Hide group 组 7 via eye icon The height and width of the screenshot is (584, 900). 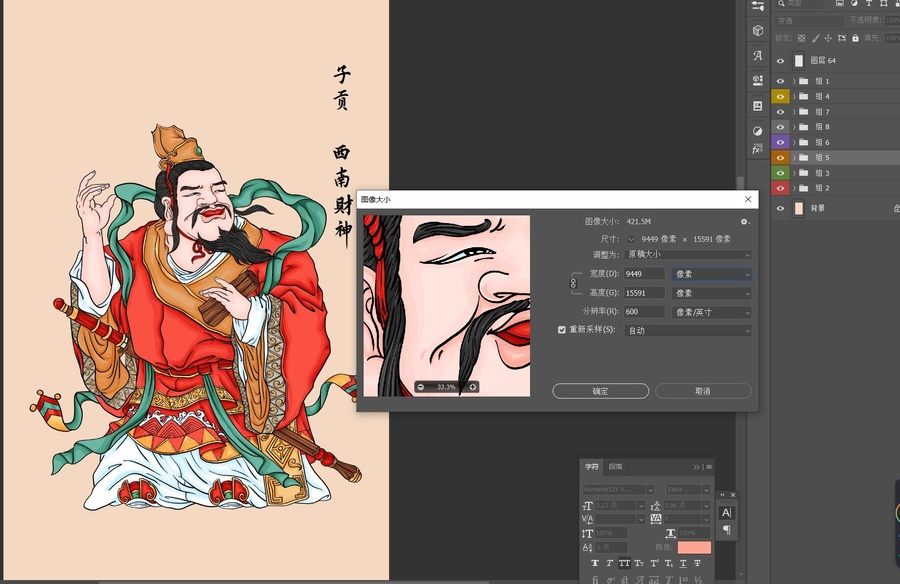[x=780, y=111]
